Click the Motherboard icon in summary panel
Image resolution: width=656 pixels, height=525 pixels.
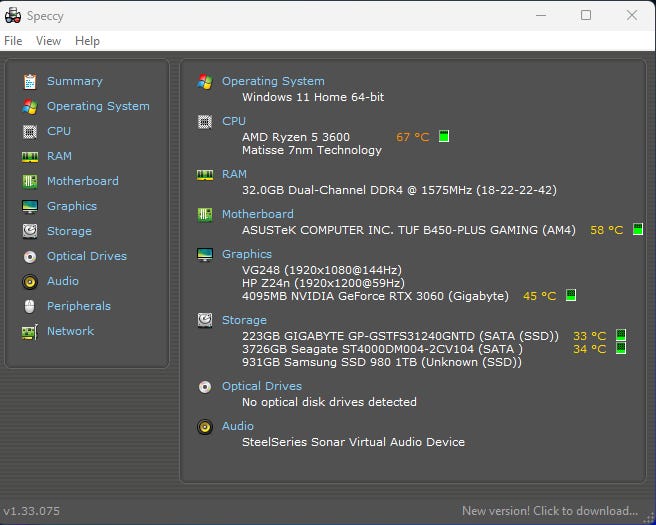(205, 215)
